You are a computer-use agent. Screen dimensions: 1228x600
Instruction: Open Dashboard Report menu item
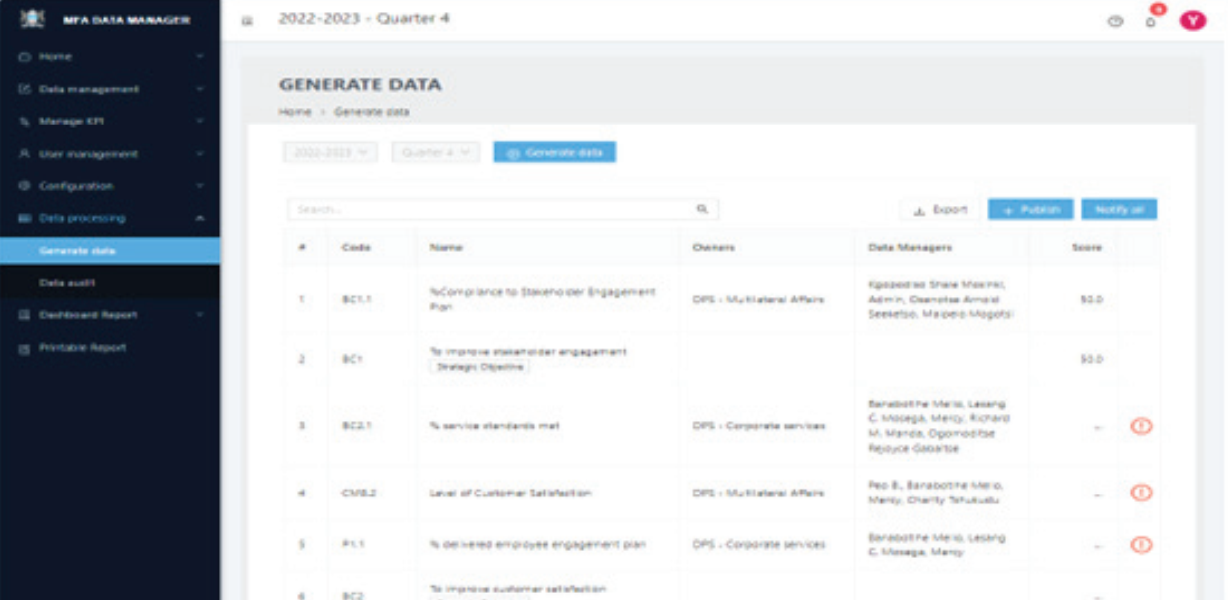tap(110, 315)
